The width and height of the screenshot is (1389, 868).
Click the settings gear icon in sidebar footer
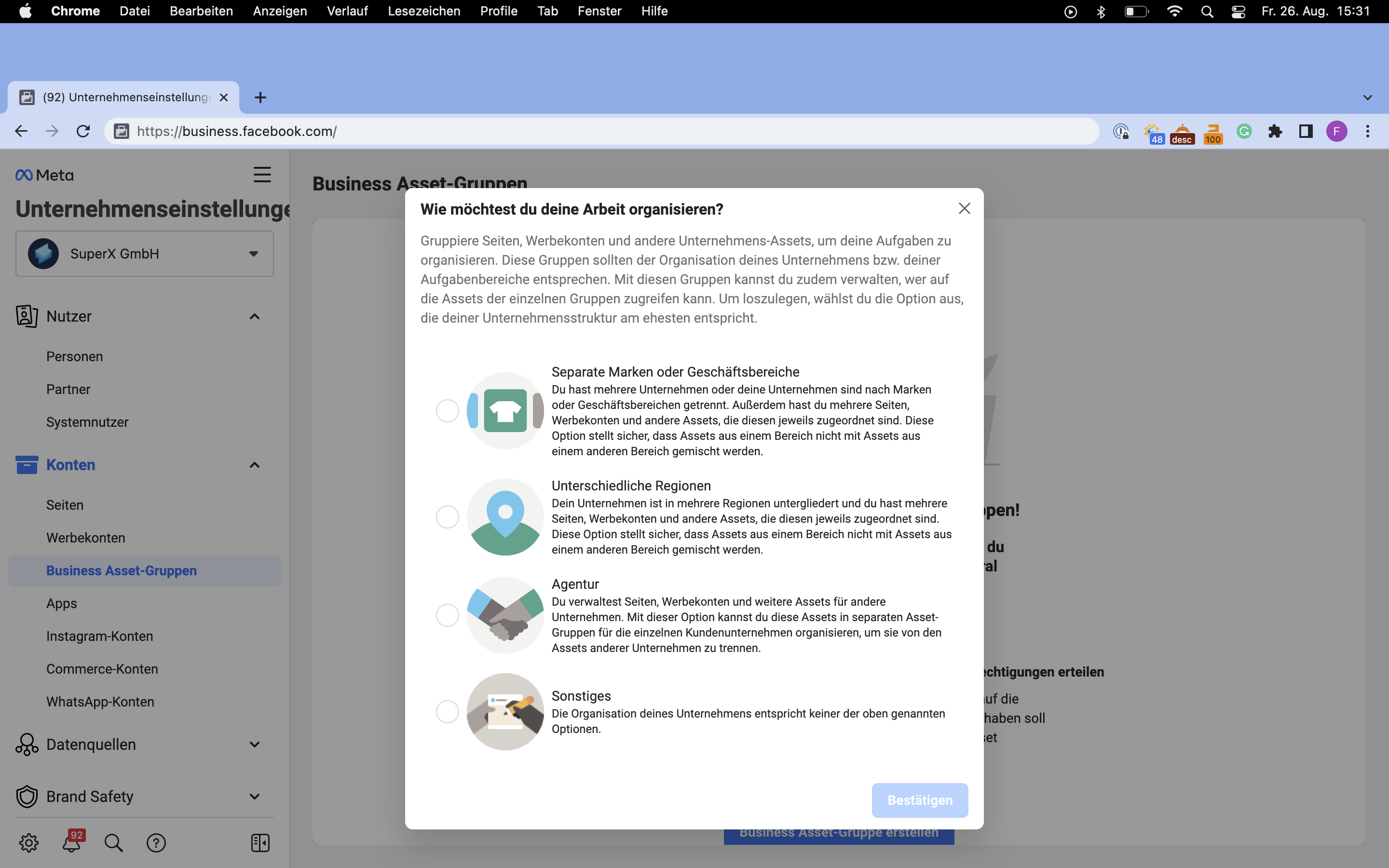point(29,842)
